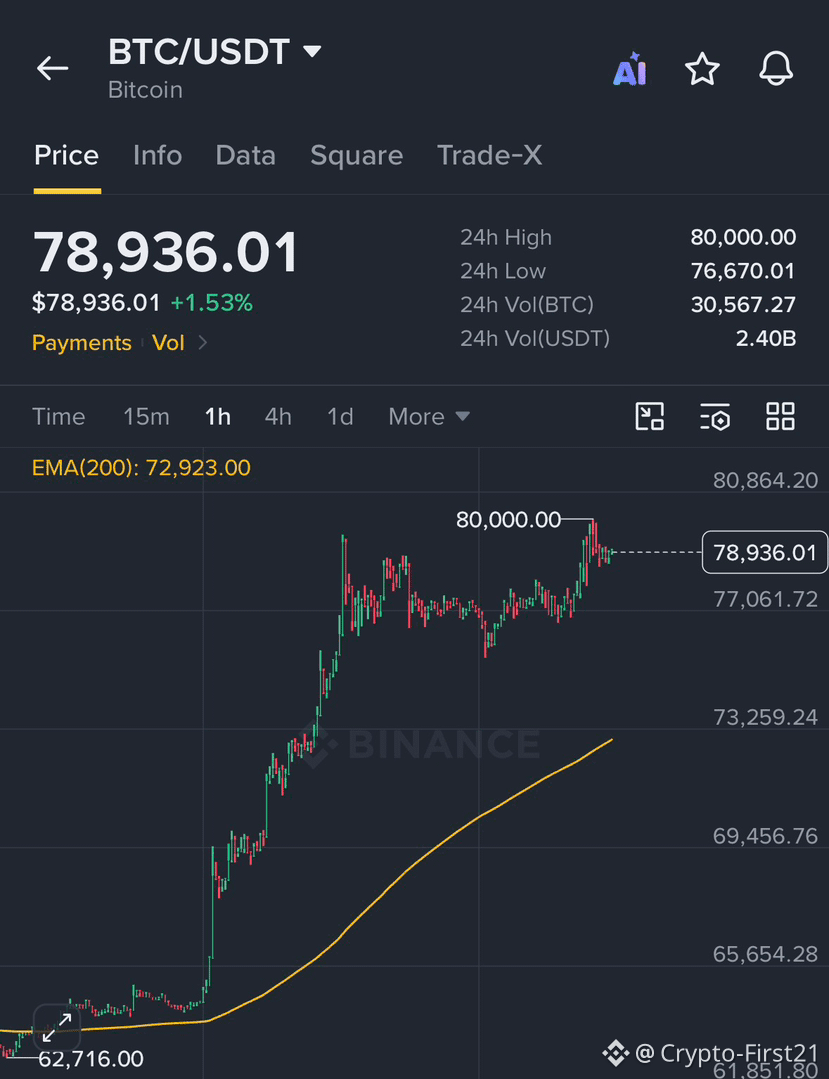Screen dimensions: 829x1079
Task: Switch to the Data tab
Action: coord(246,156)
